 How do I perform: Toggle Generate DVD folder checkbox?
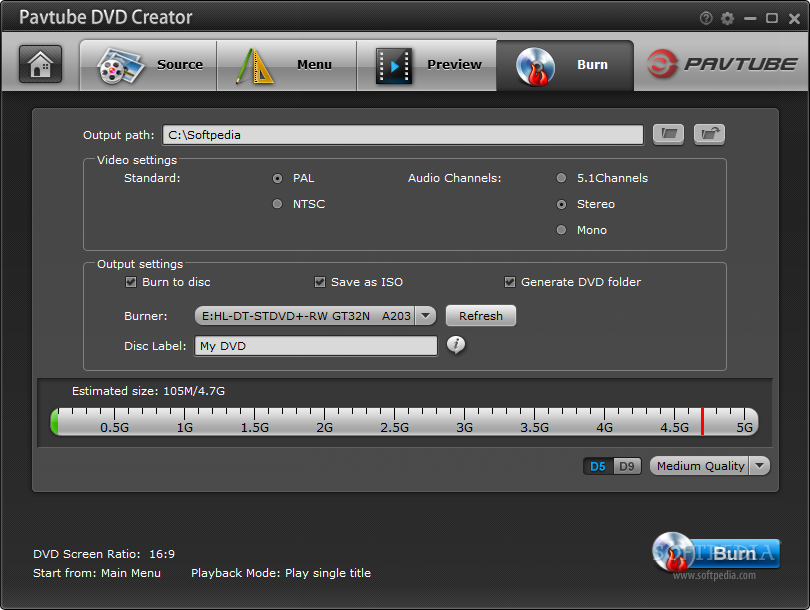click(x=510, y=282)
